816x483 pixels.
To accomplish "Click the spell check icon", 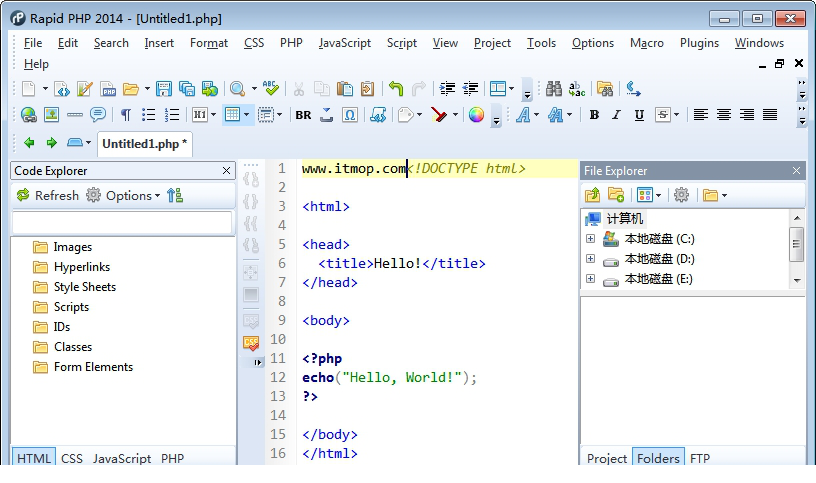I will [271, 88].
